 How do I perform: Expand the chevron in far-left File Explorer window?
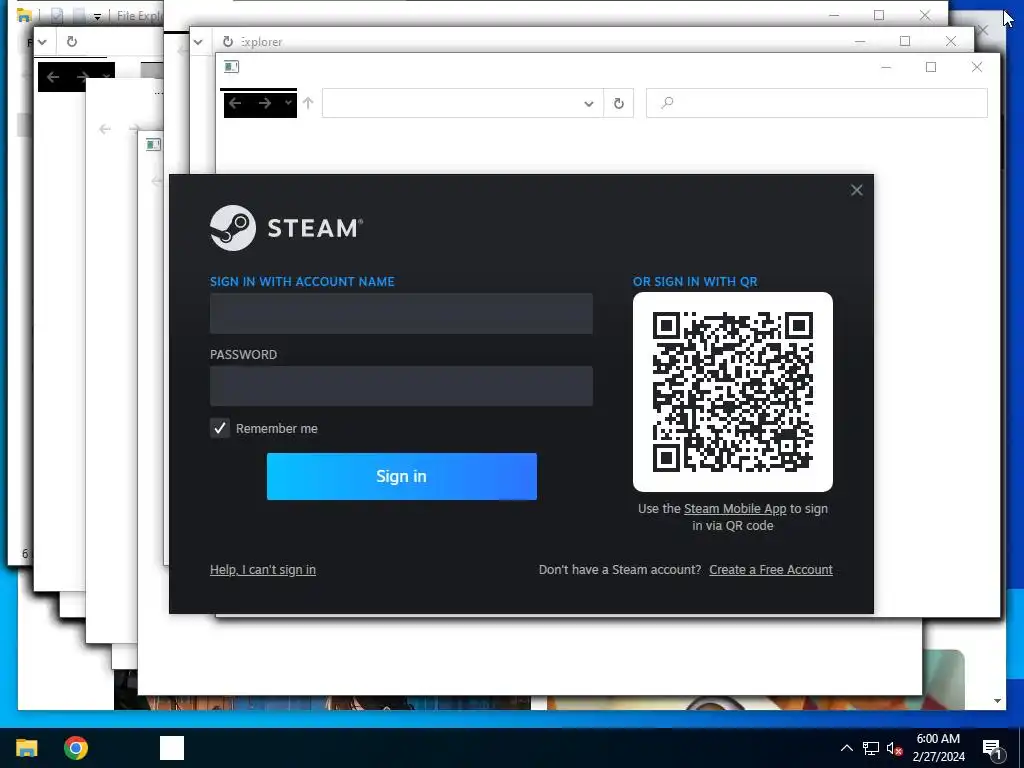(x=42, y=42)
